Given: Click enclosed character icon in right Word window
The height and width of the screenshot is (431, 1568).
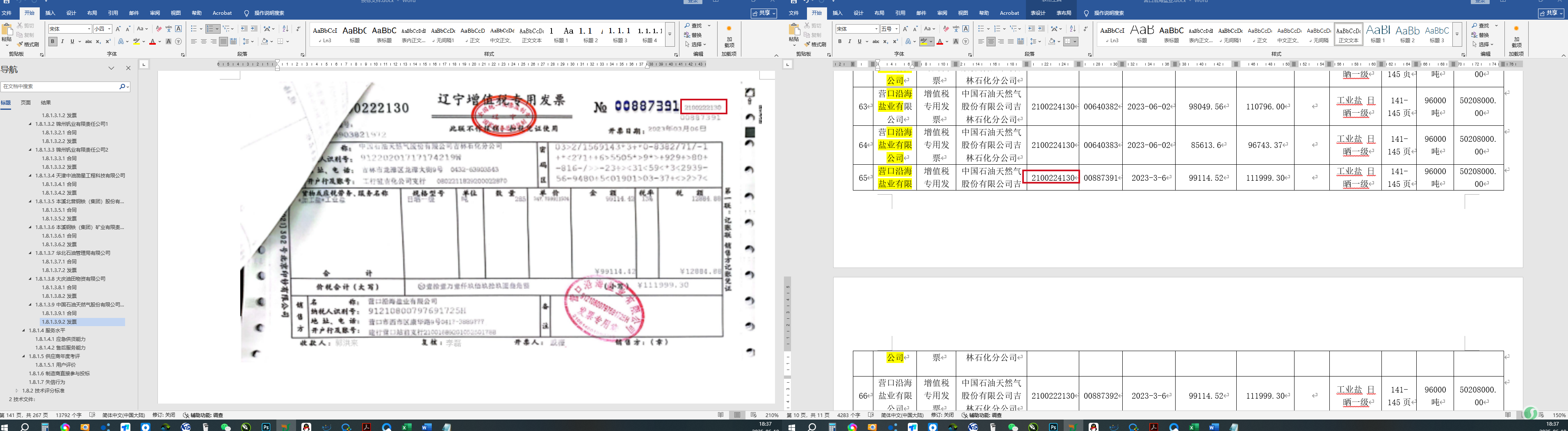Looking at the screenshot, I should pyautogui.click(x=965, y=41).
